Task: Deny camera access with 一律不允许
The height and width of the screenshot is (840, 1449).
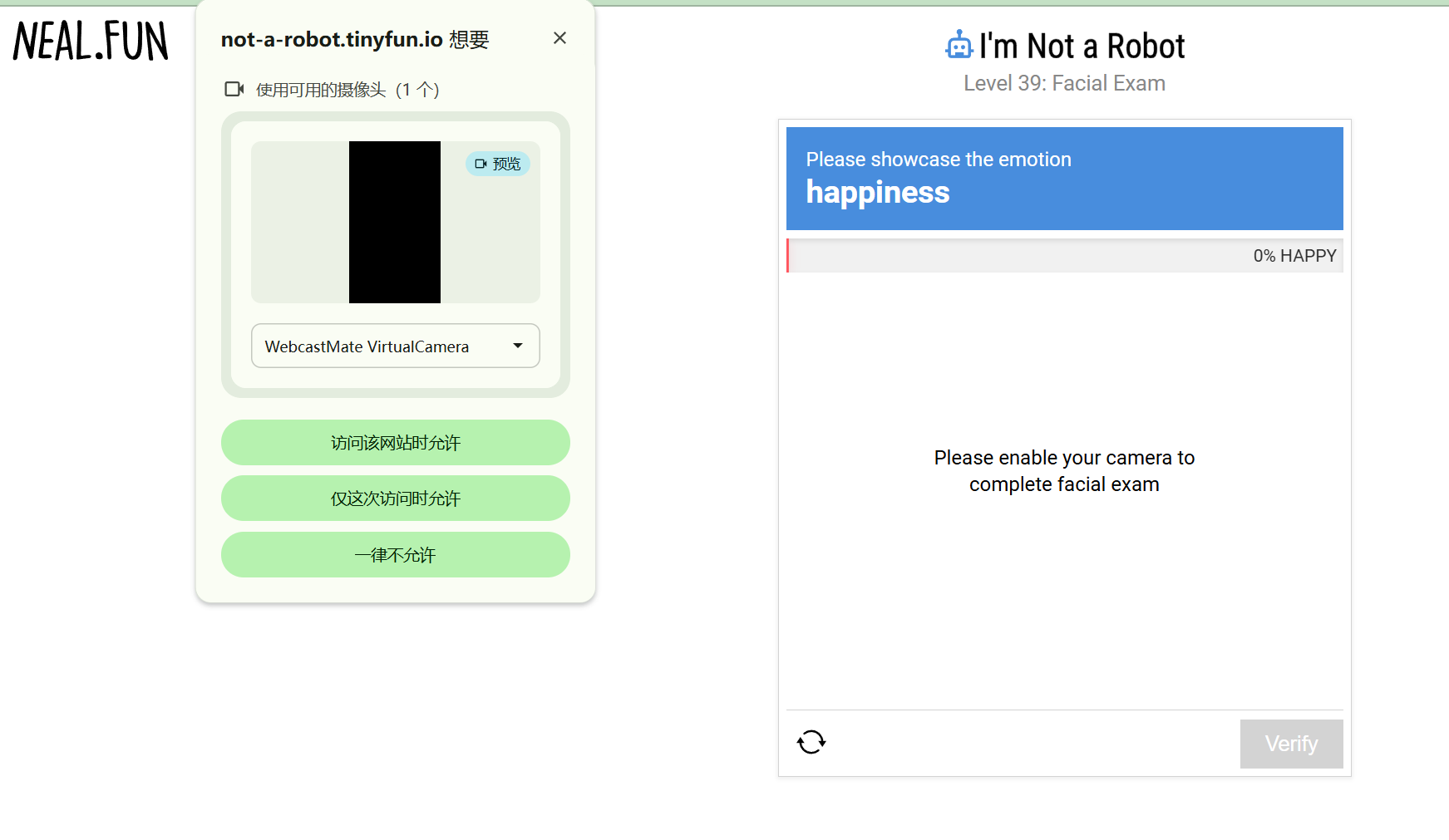Action: tap(395, 555)
